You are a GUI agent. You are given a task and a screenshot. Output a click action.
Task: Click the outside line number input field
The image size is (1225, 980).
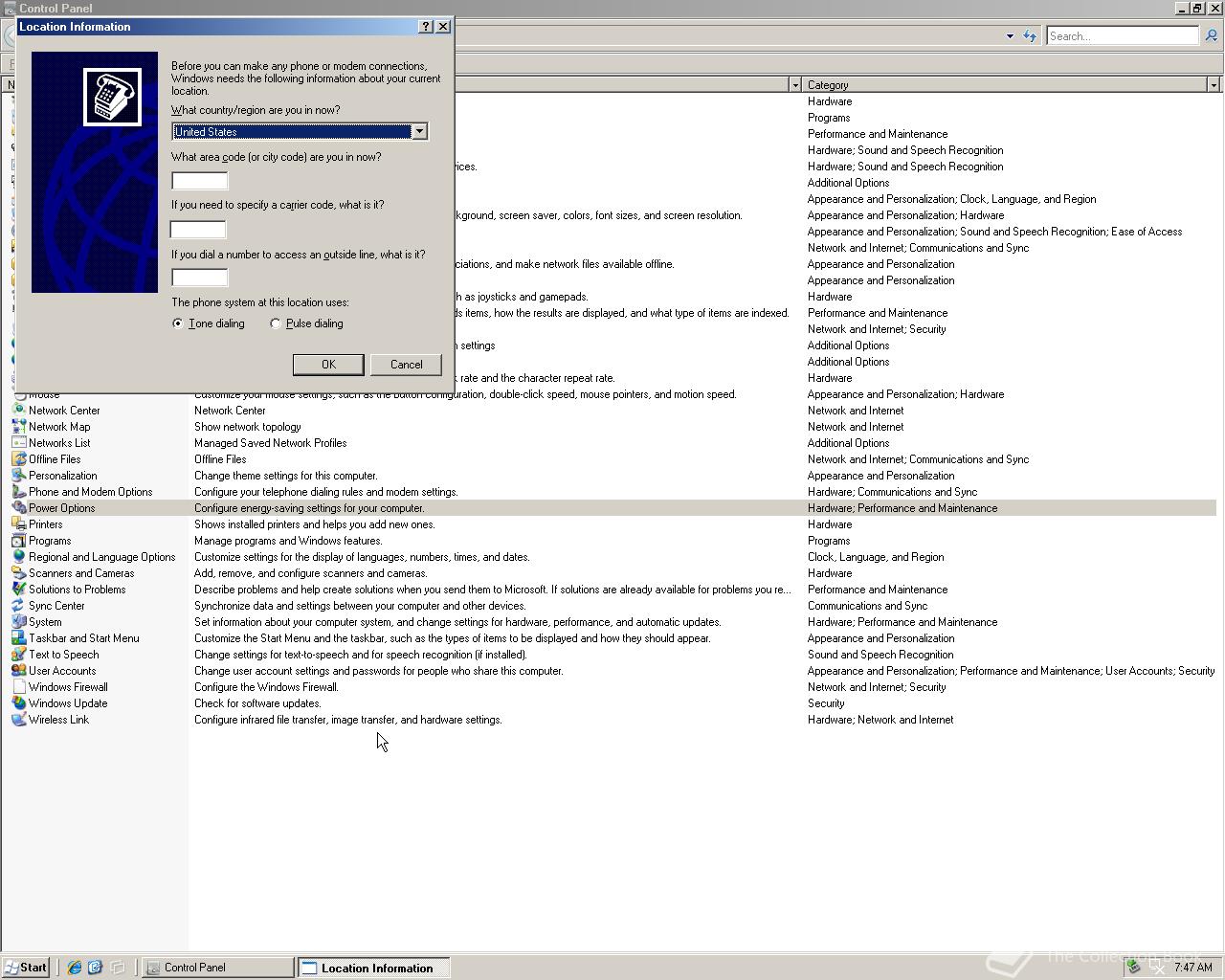(x=200, y=278)
